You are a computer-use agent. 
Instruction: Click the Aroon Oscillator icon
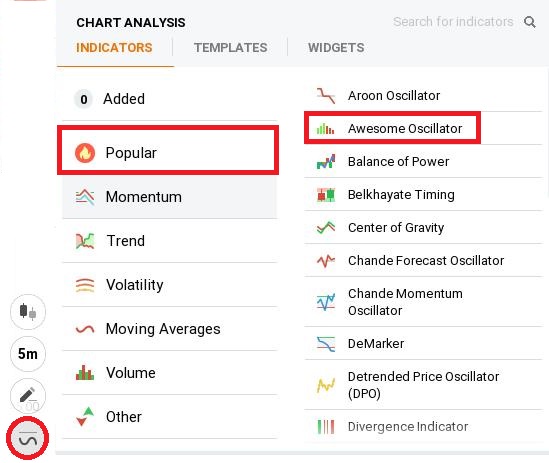326,96
